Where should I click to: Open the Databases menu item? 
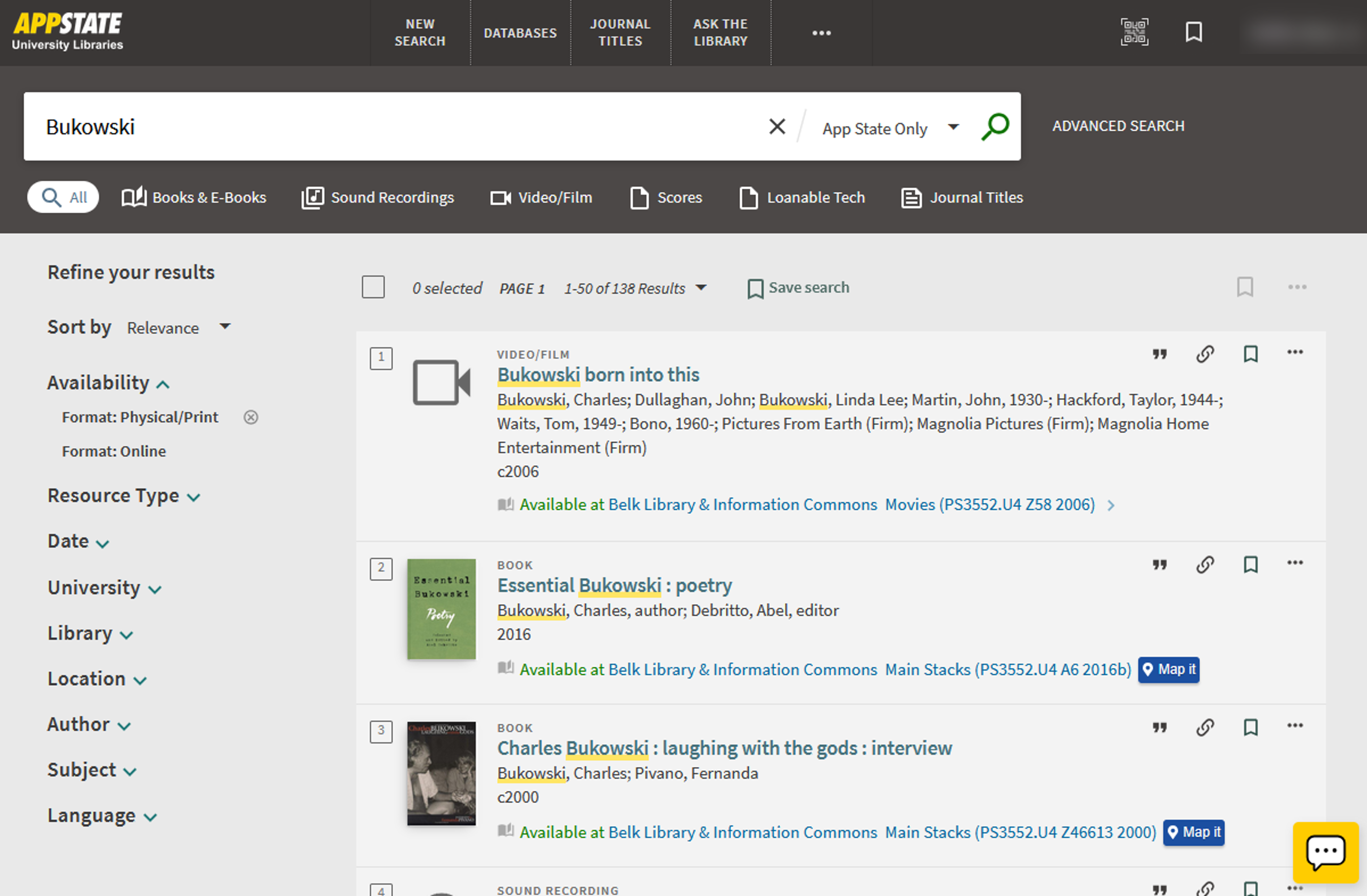[520, 33]
